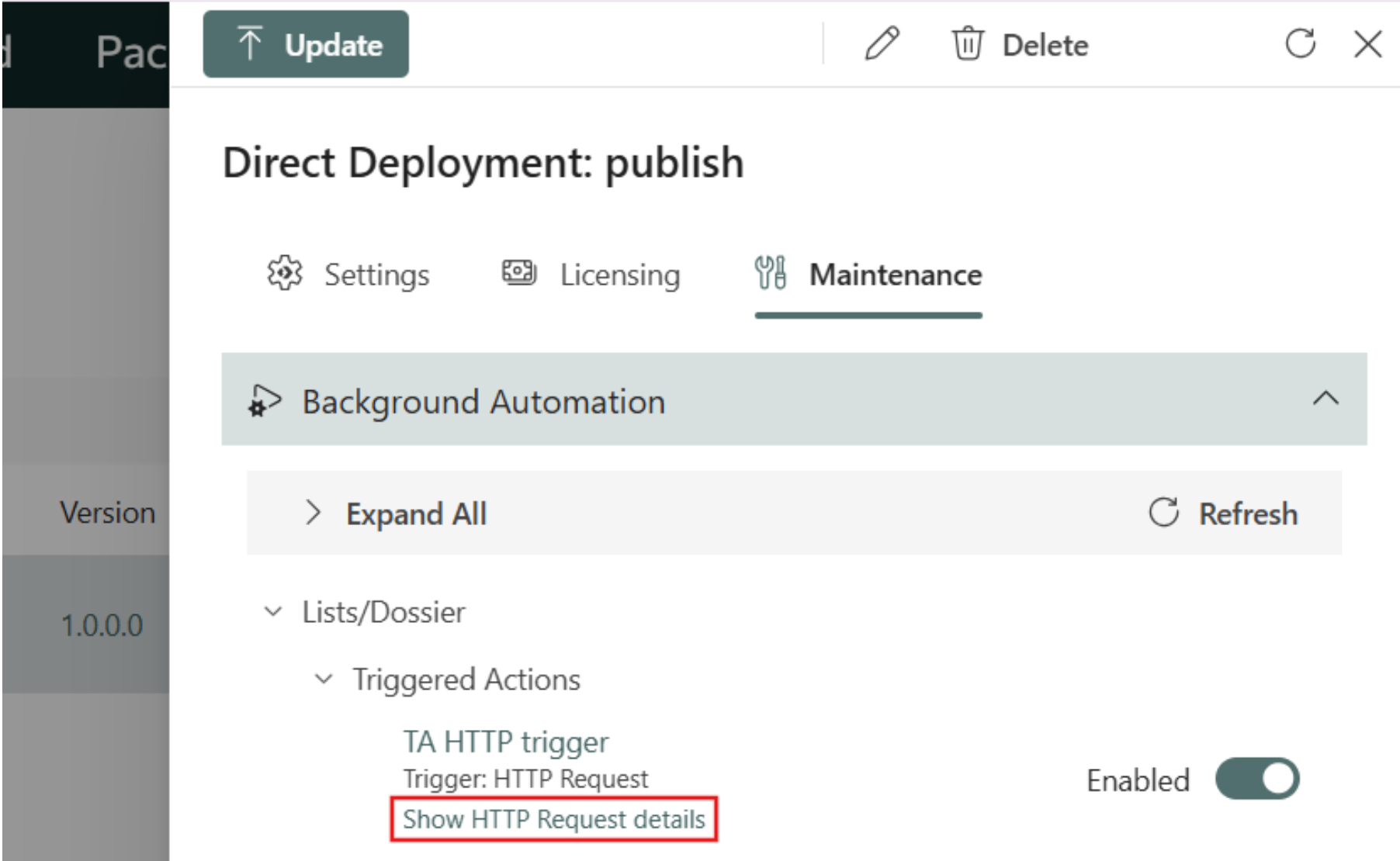1400x861 pixels.
Task: Switch to the Licensing tab
Action: [x=591, y=275]
